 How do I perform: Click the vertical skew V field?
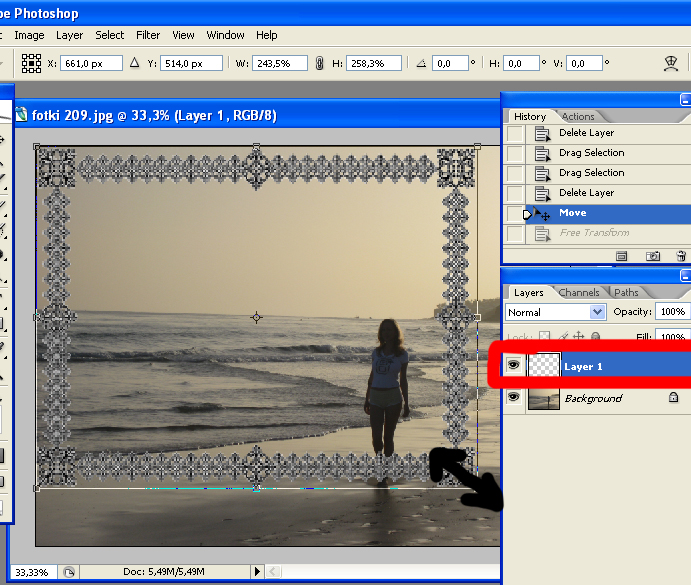(x=584, y=63)
